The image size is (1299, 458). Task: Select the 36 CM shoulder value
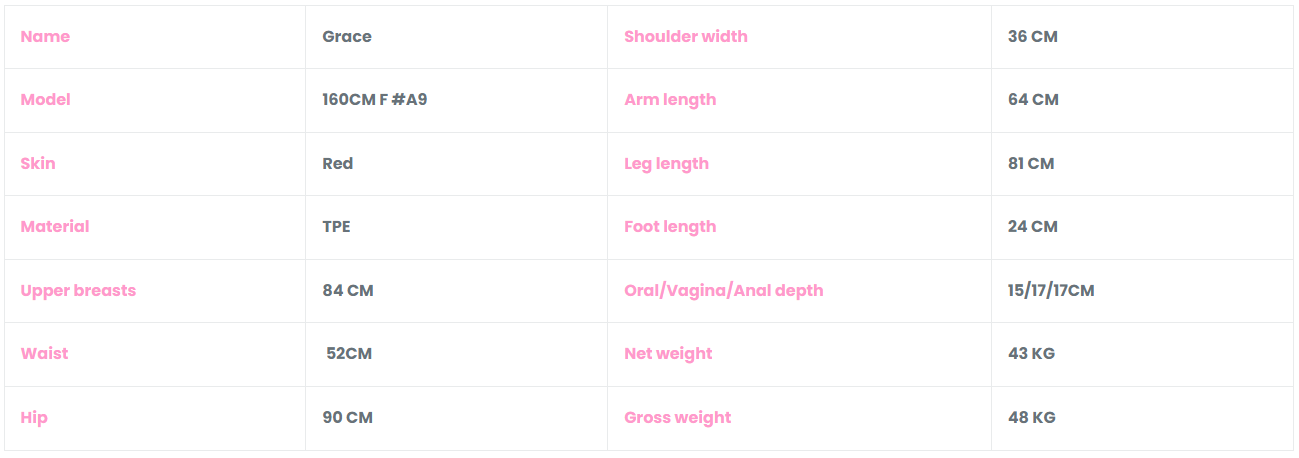pos(1033,37)
